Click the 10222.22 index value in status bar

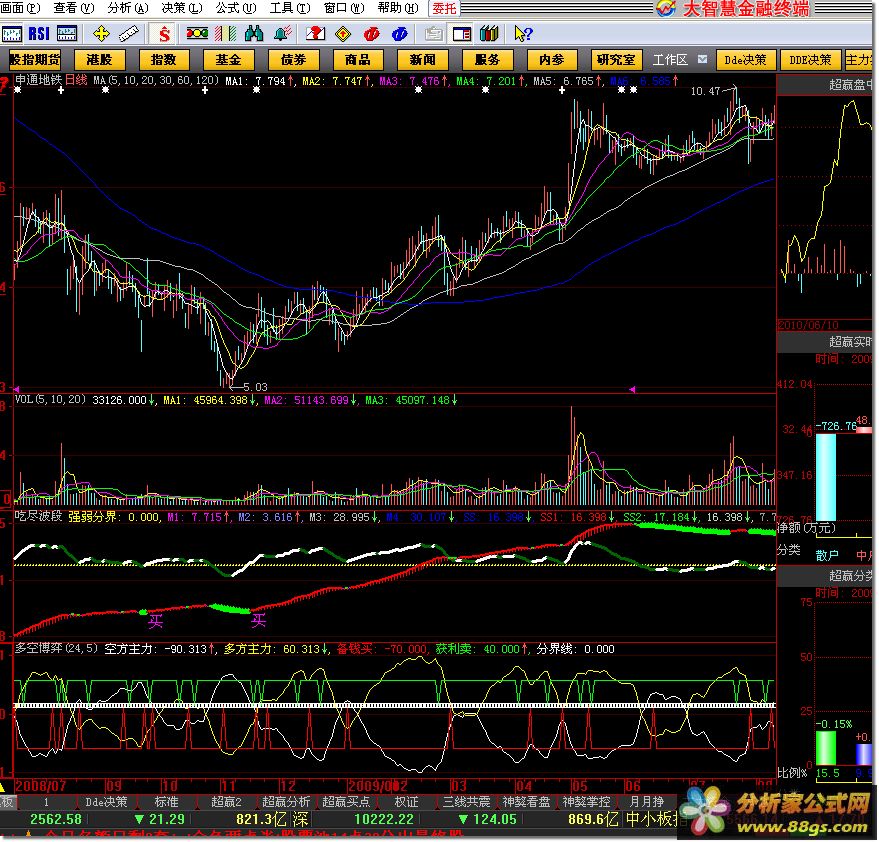point(384,820)
